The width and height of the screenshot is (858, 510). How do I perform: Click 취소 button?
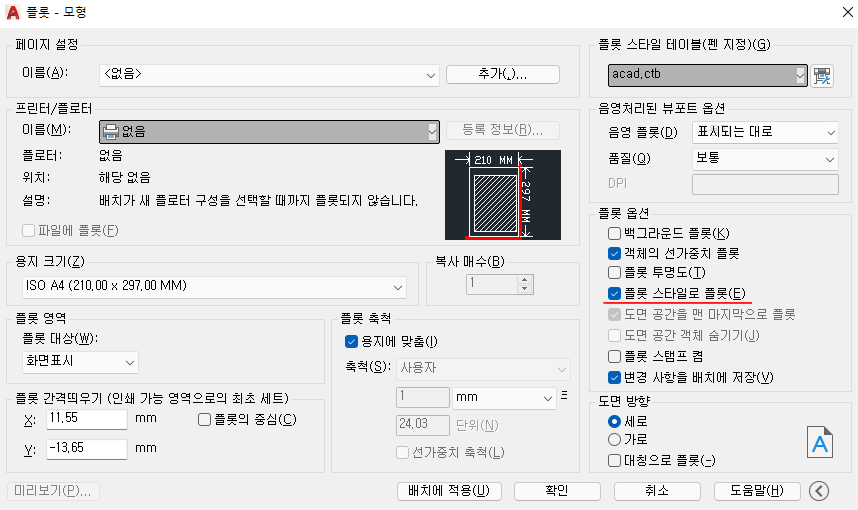point(657,491)
